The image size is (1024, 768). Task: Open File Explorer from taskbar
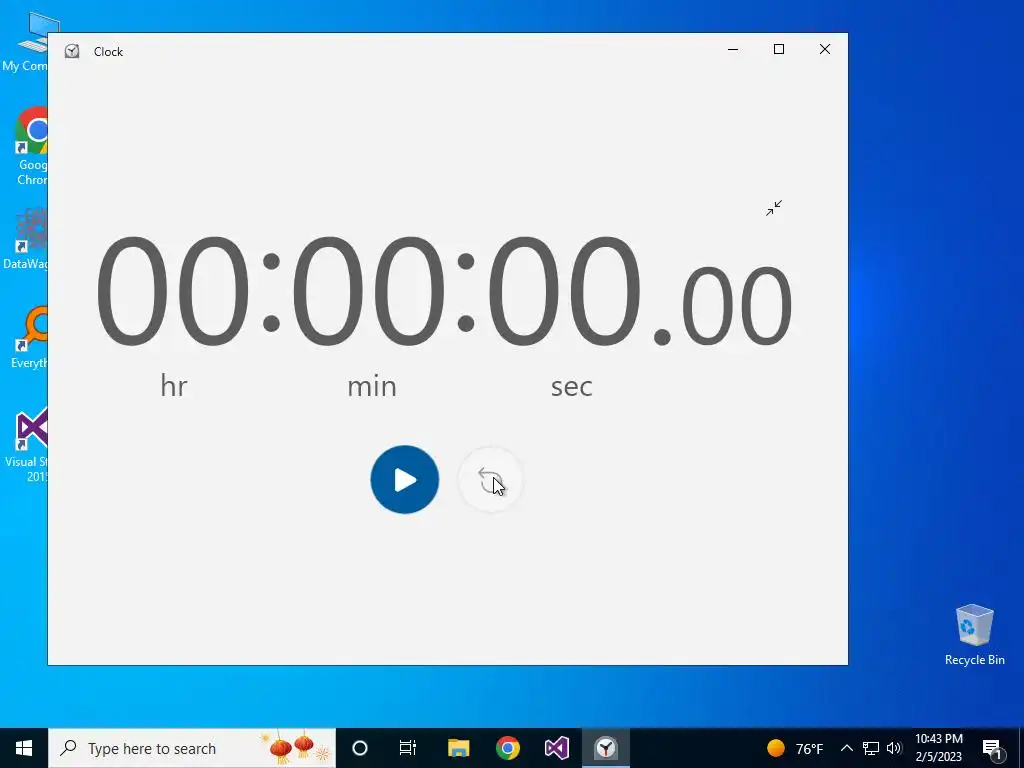pyautogui.click(x=458, y=748)
